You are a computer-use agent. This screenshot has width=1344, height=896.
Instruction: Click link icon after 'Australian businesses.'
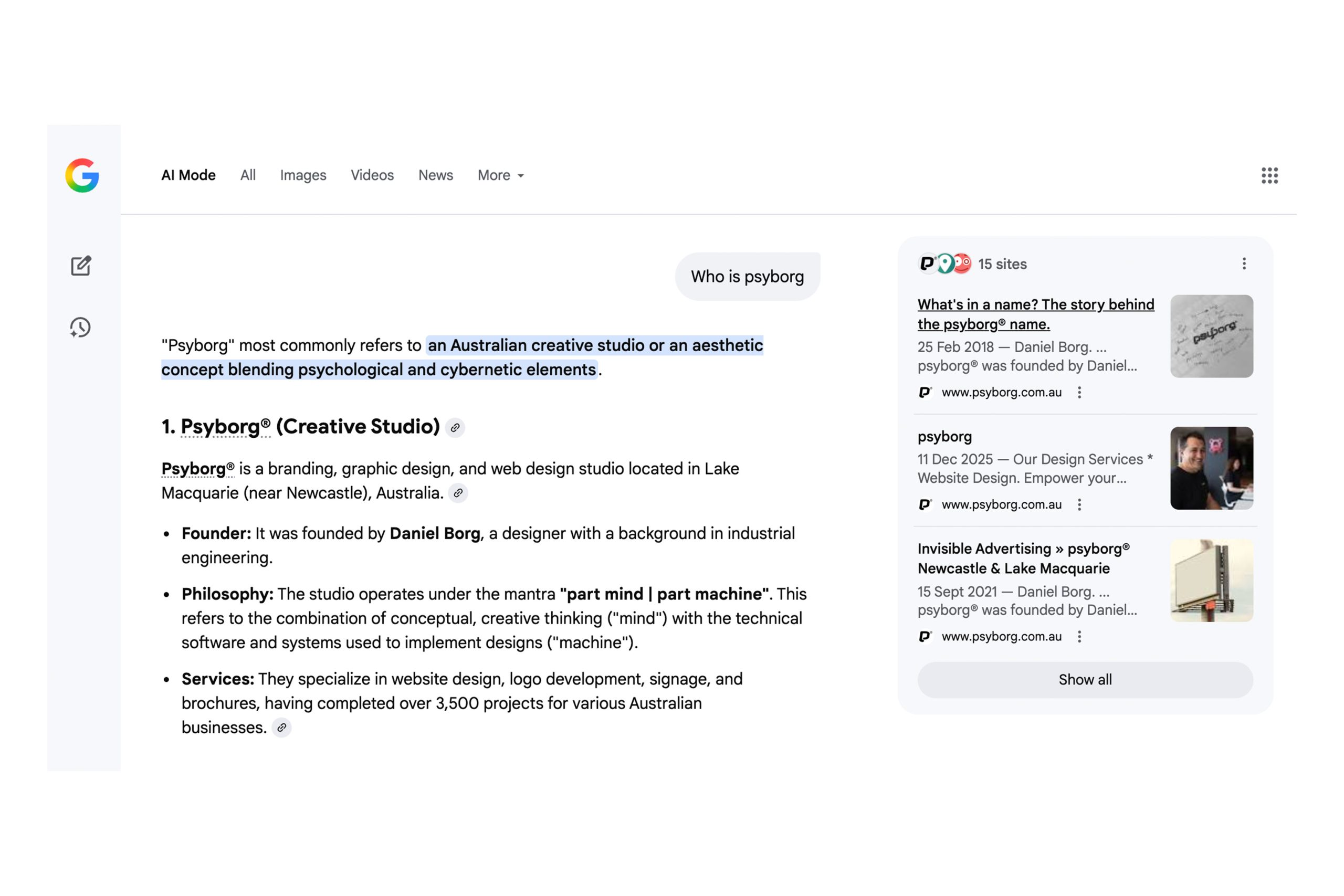[x=281, y=728]
